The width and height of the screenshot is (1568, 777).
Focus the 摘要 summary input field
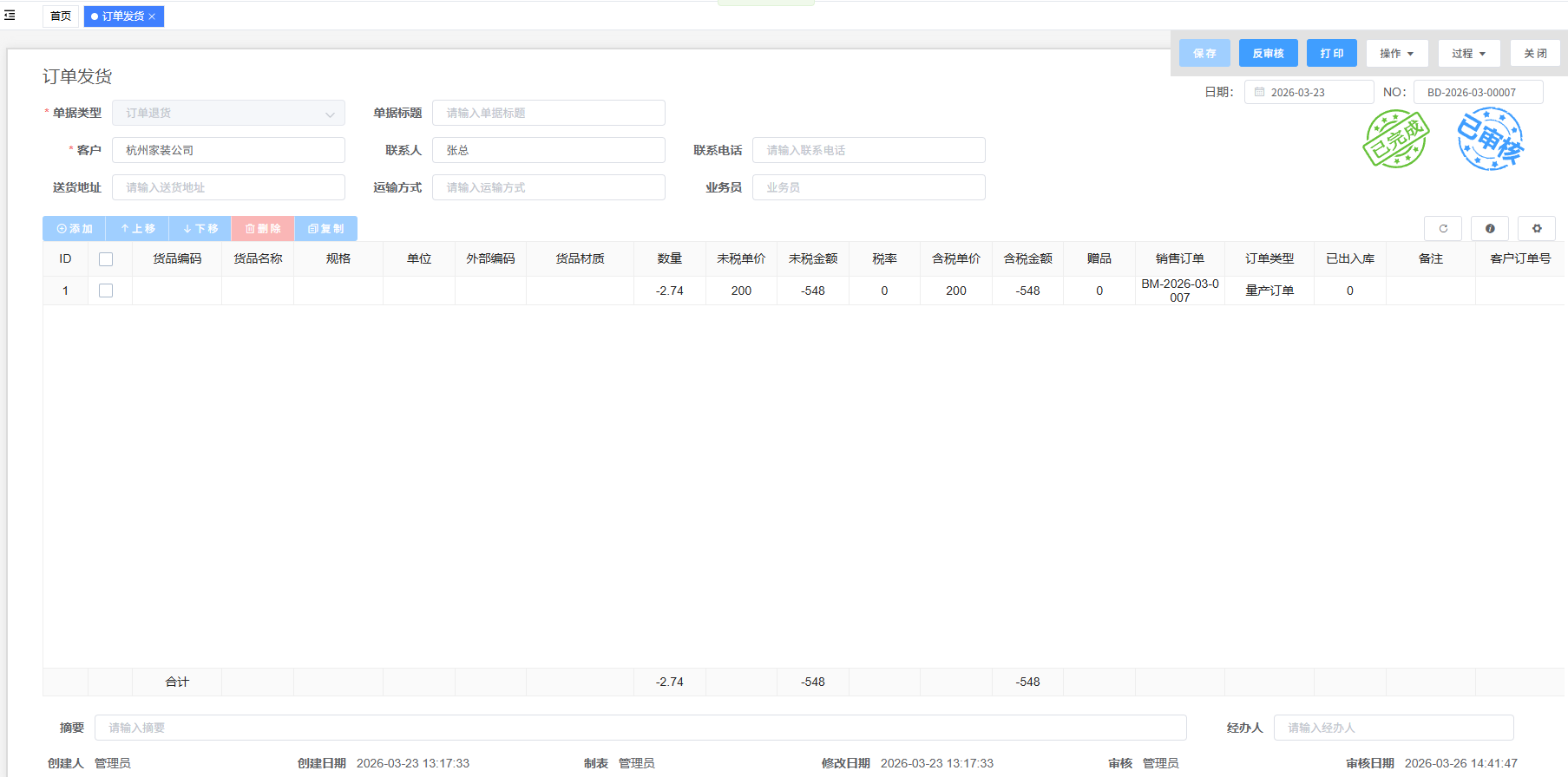tap(640, 728)
